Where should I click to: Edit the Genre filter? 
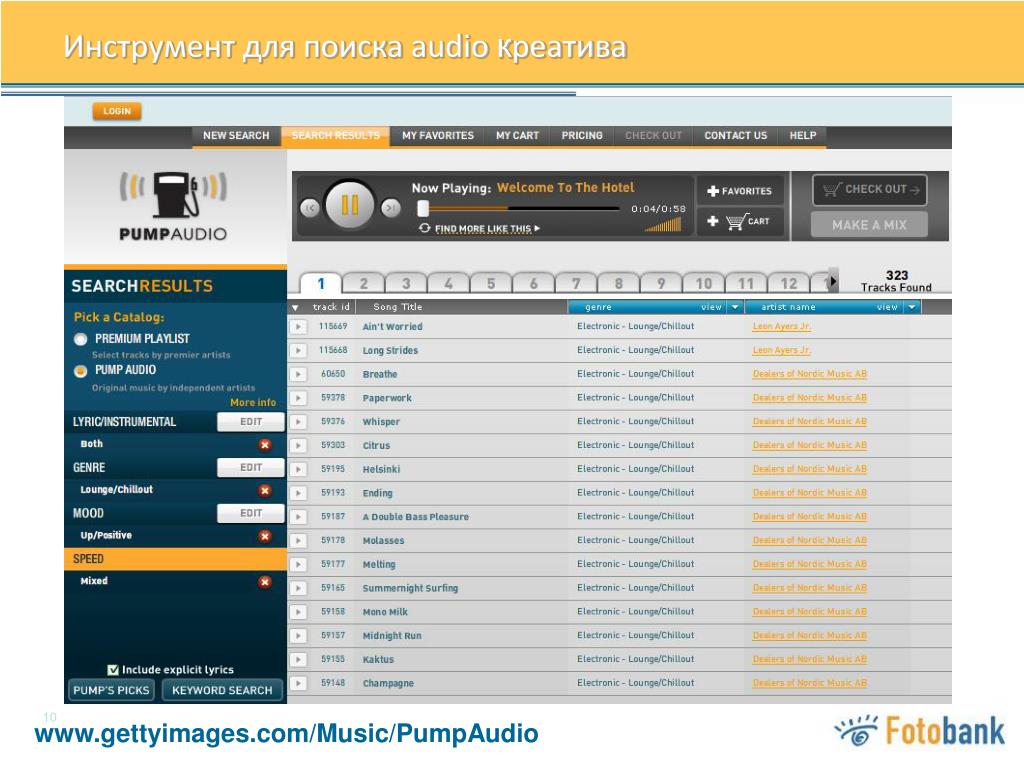(251, 468)
